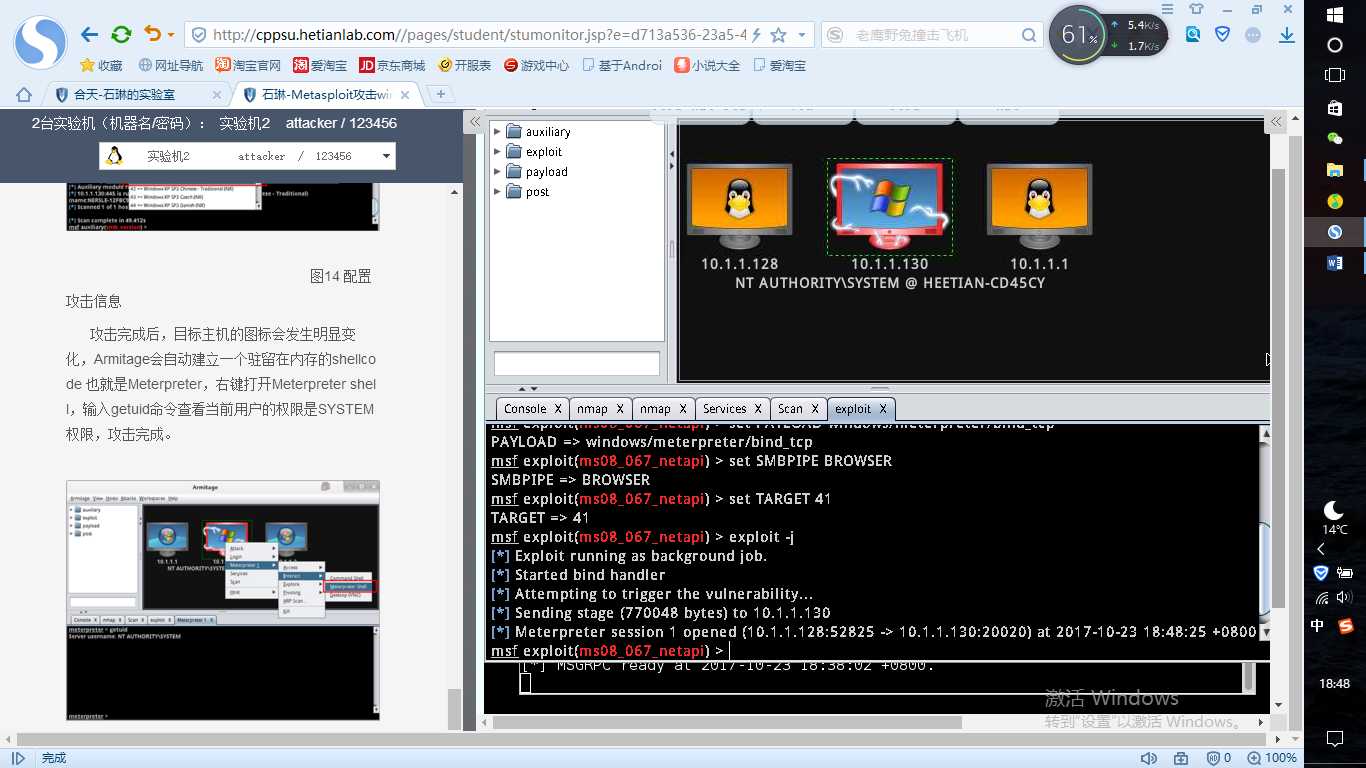Click right double-chevron panel toggle
Image resolution: width=1366 pixels, height=768 pixels.
pos(1276,122)
